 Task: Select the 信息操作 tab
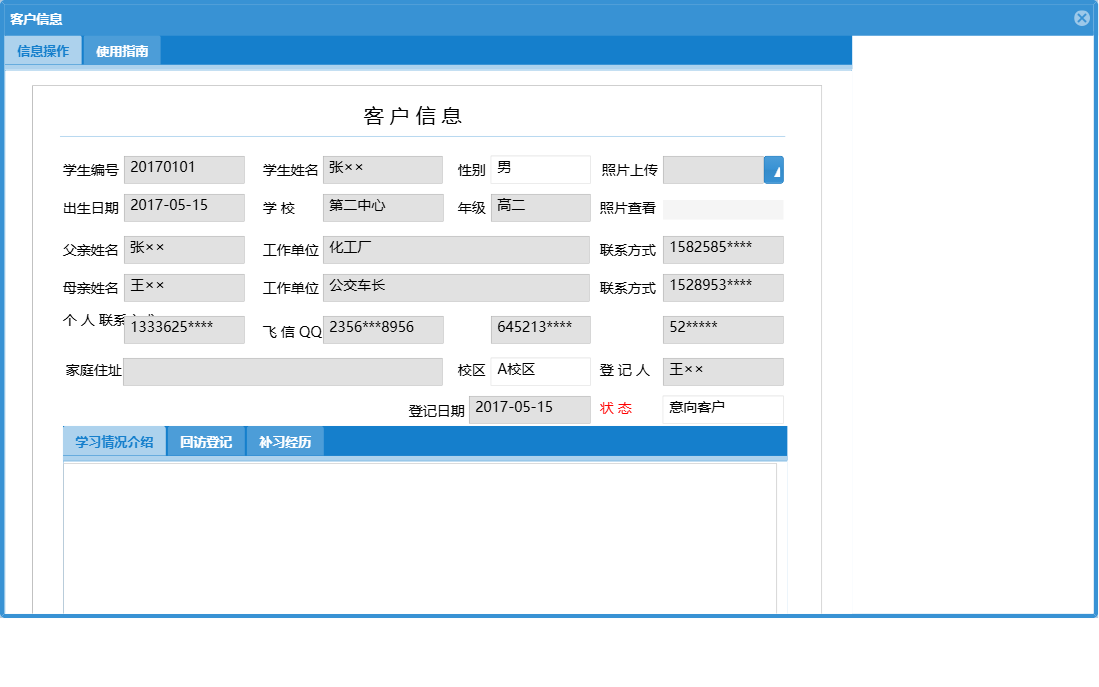point(43,49)
